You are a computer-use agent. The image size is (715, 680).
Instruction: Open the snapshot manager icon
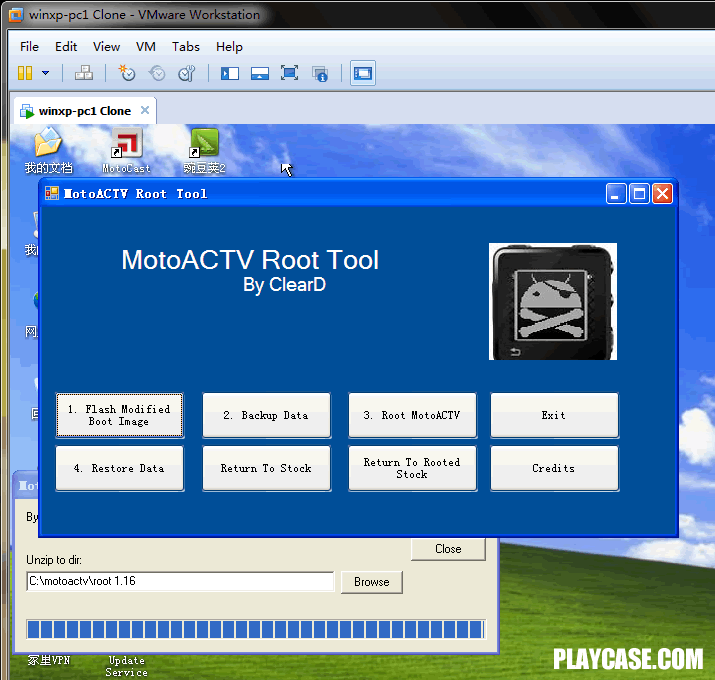187,73
